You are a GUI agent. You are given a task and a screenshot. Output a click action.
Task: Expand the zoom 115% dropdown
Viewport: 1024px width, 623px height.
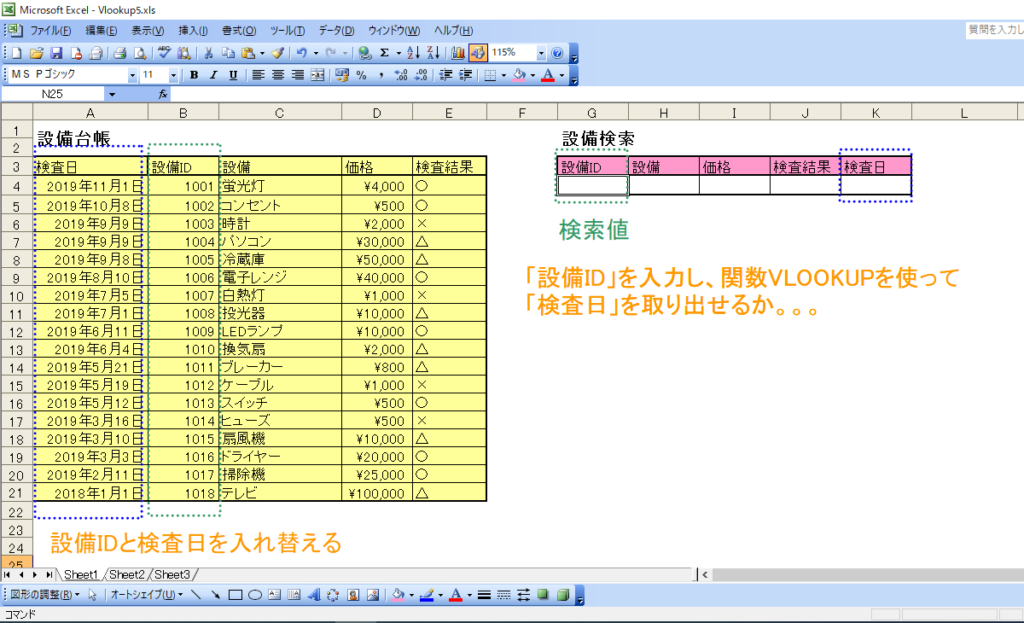coord(541,53)
